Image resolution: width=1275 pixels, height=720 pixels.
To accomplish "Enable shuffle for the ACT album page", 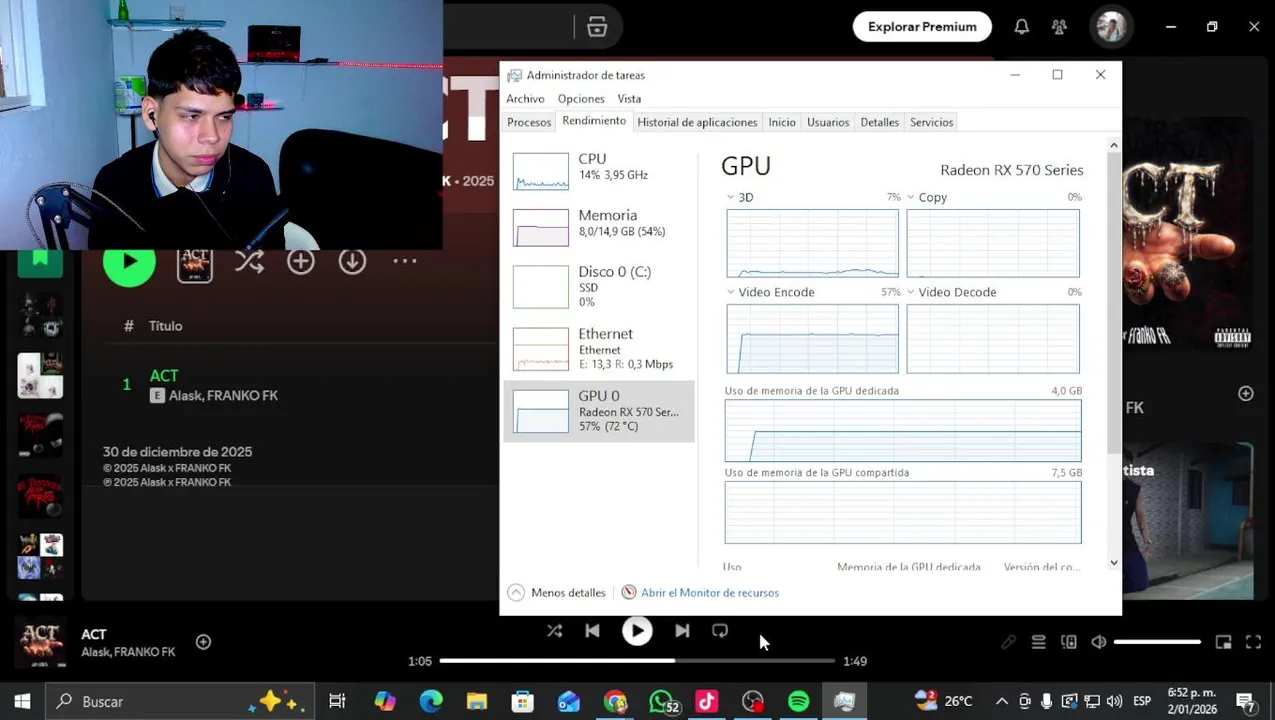I will (249, 261).
